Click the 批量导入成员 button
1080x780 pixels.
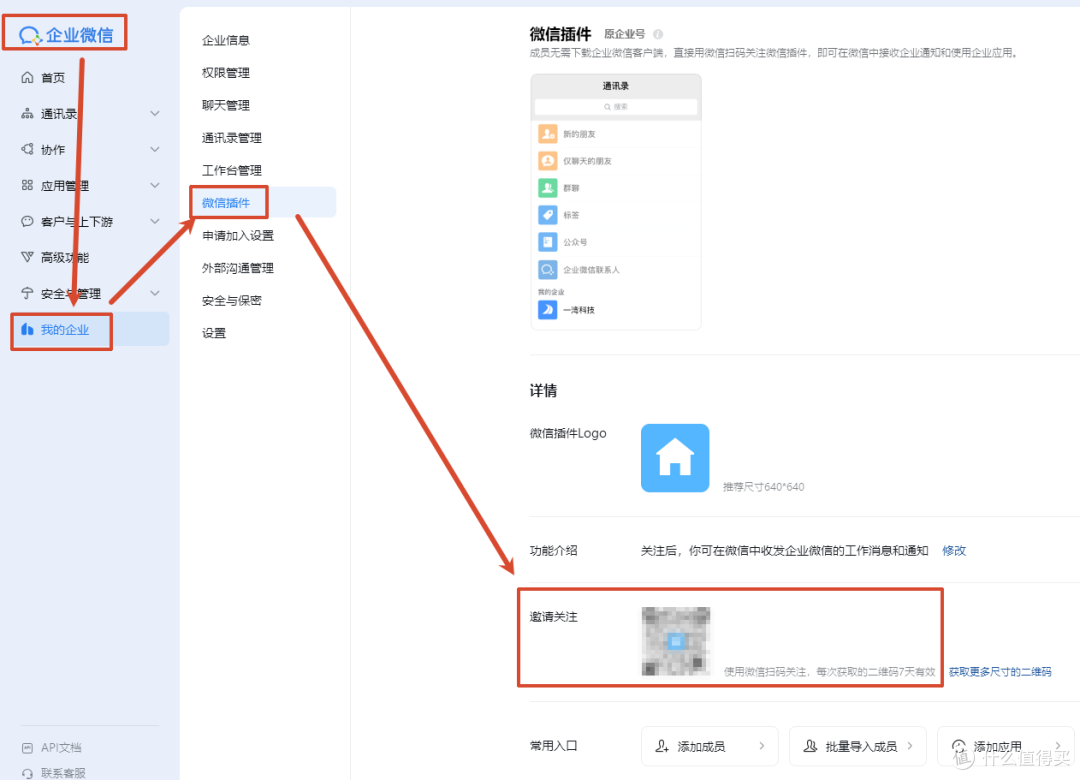tap(858, 746)
